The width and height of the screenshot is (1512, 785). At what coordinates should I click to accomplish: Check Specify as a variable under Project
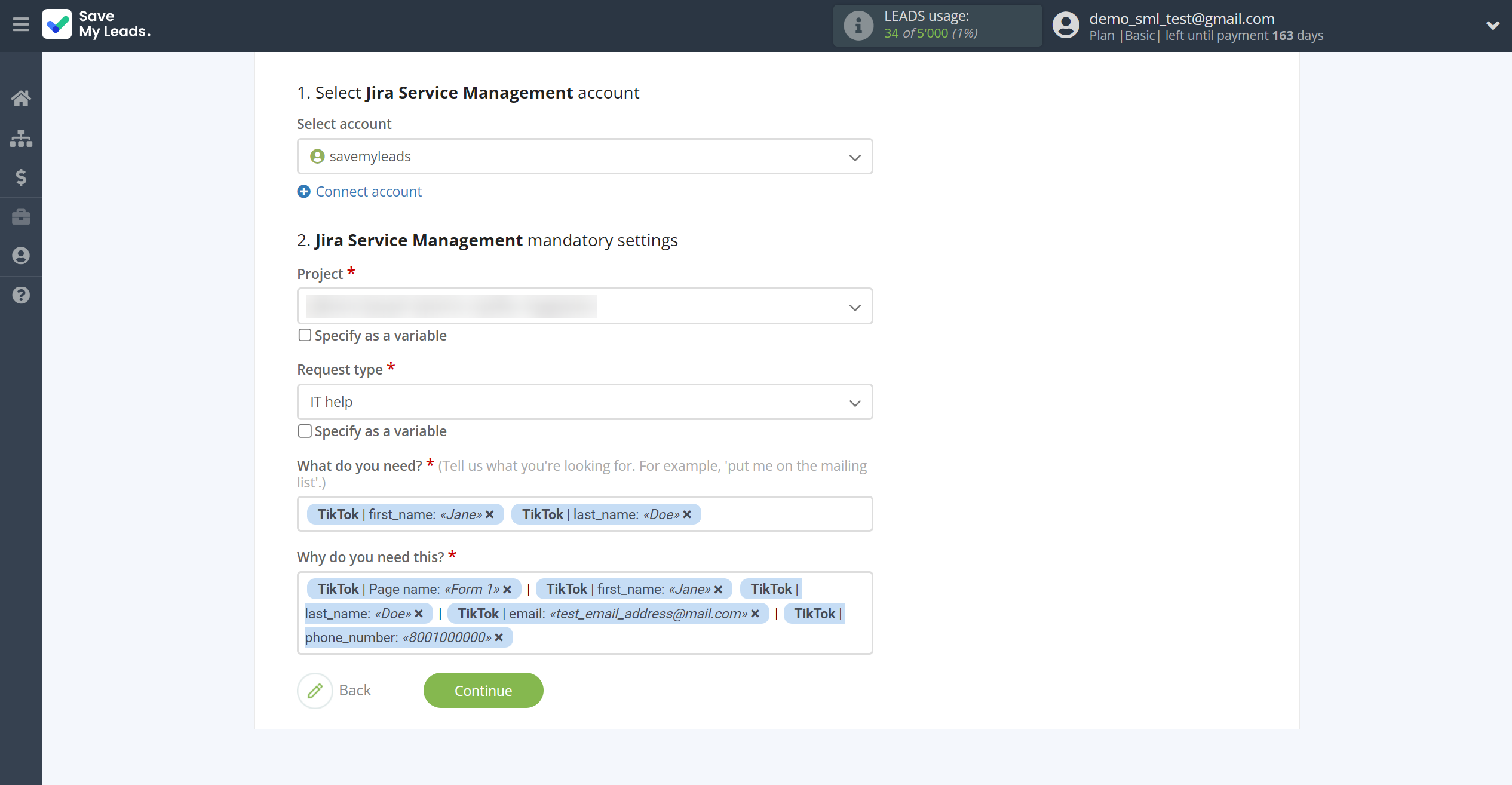point(305,335)
